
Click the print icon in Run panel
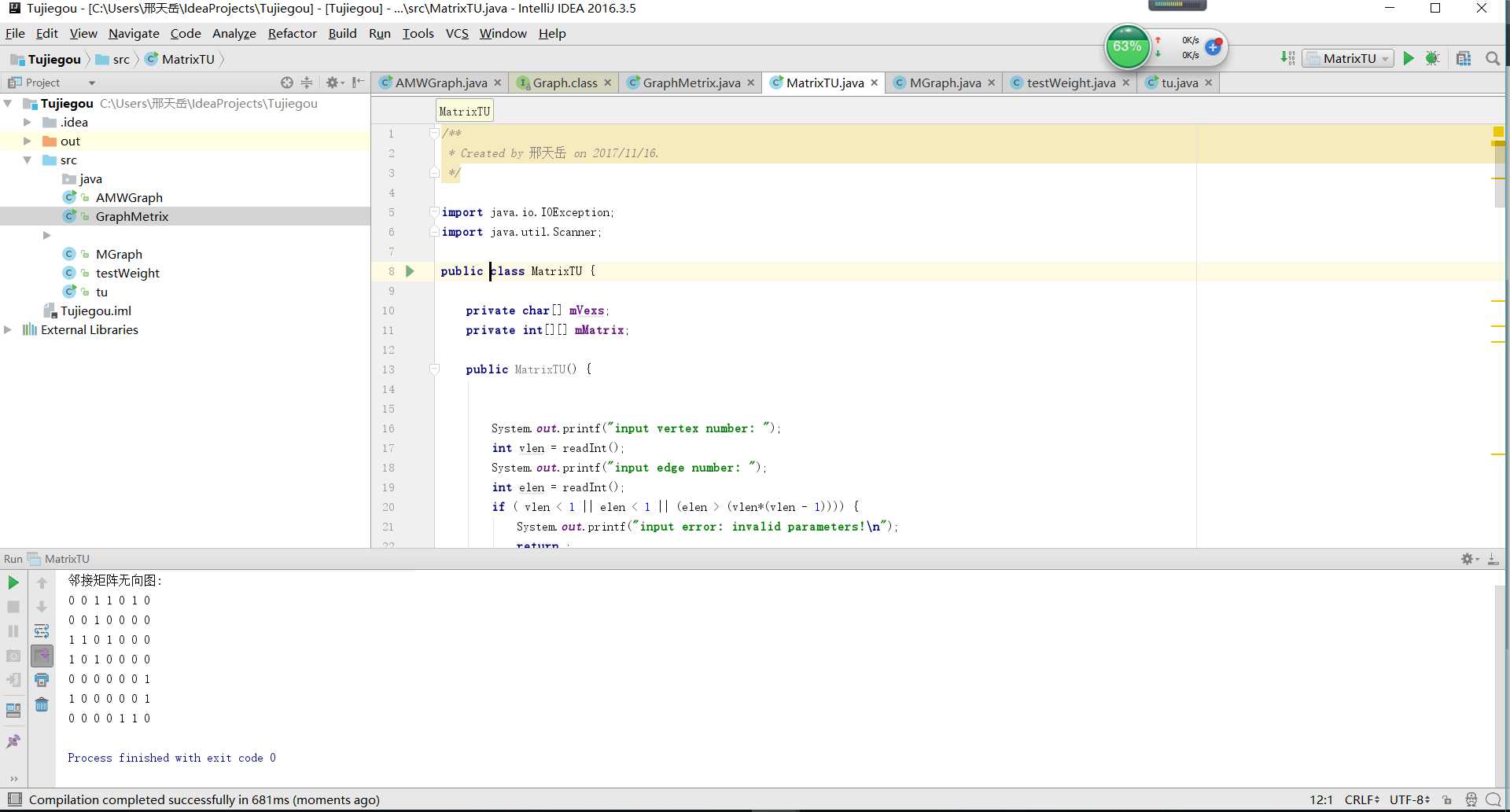pos(42,680)
